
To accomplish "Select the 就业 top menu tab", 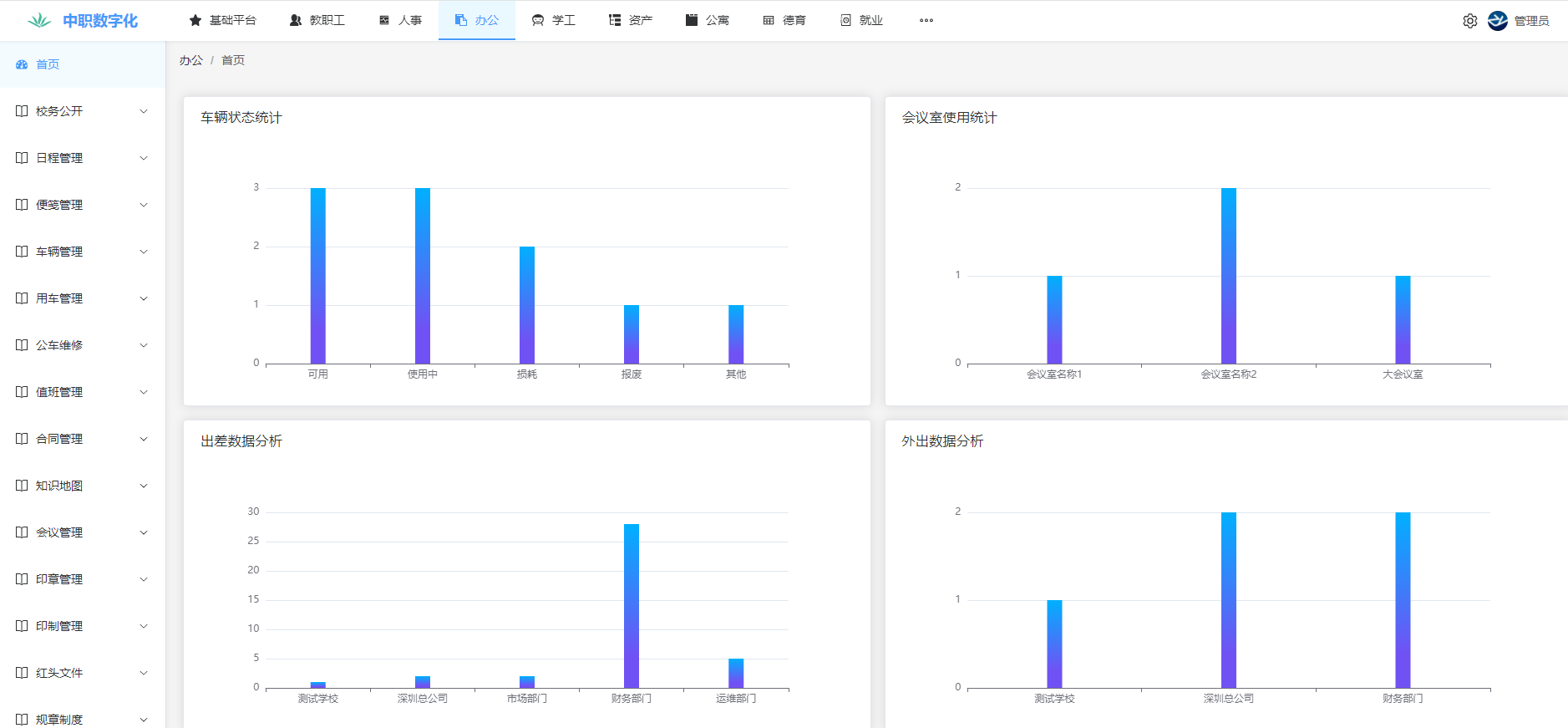I will [861, 20].
